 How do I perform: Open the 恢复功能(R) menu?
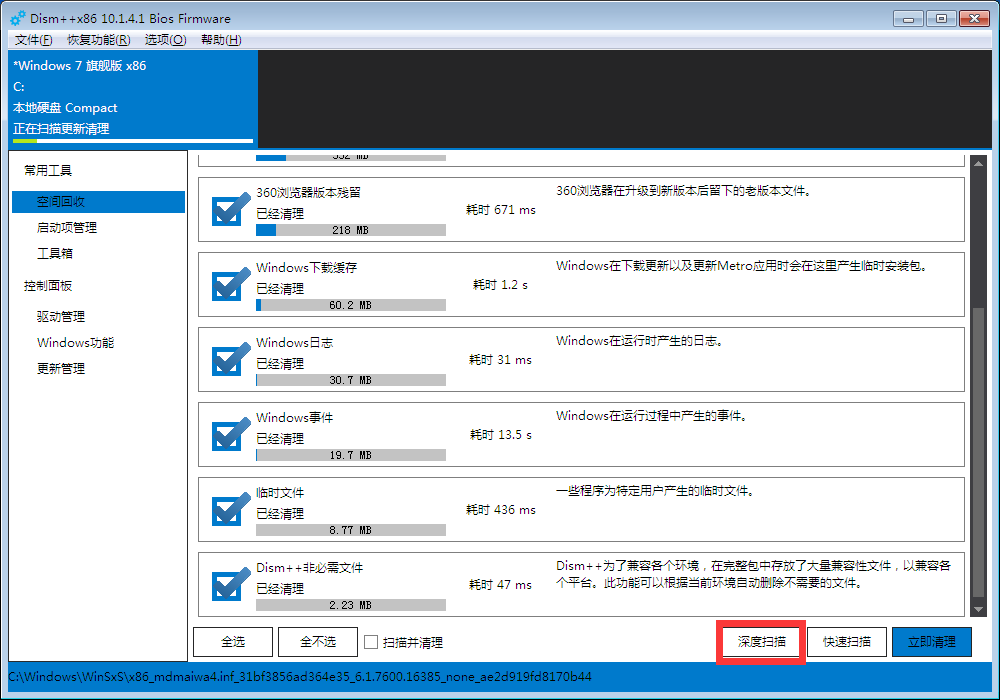pos(99,40)
